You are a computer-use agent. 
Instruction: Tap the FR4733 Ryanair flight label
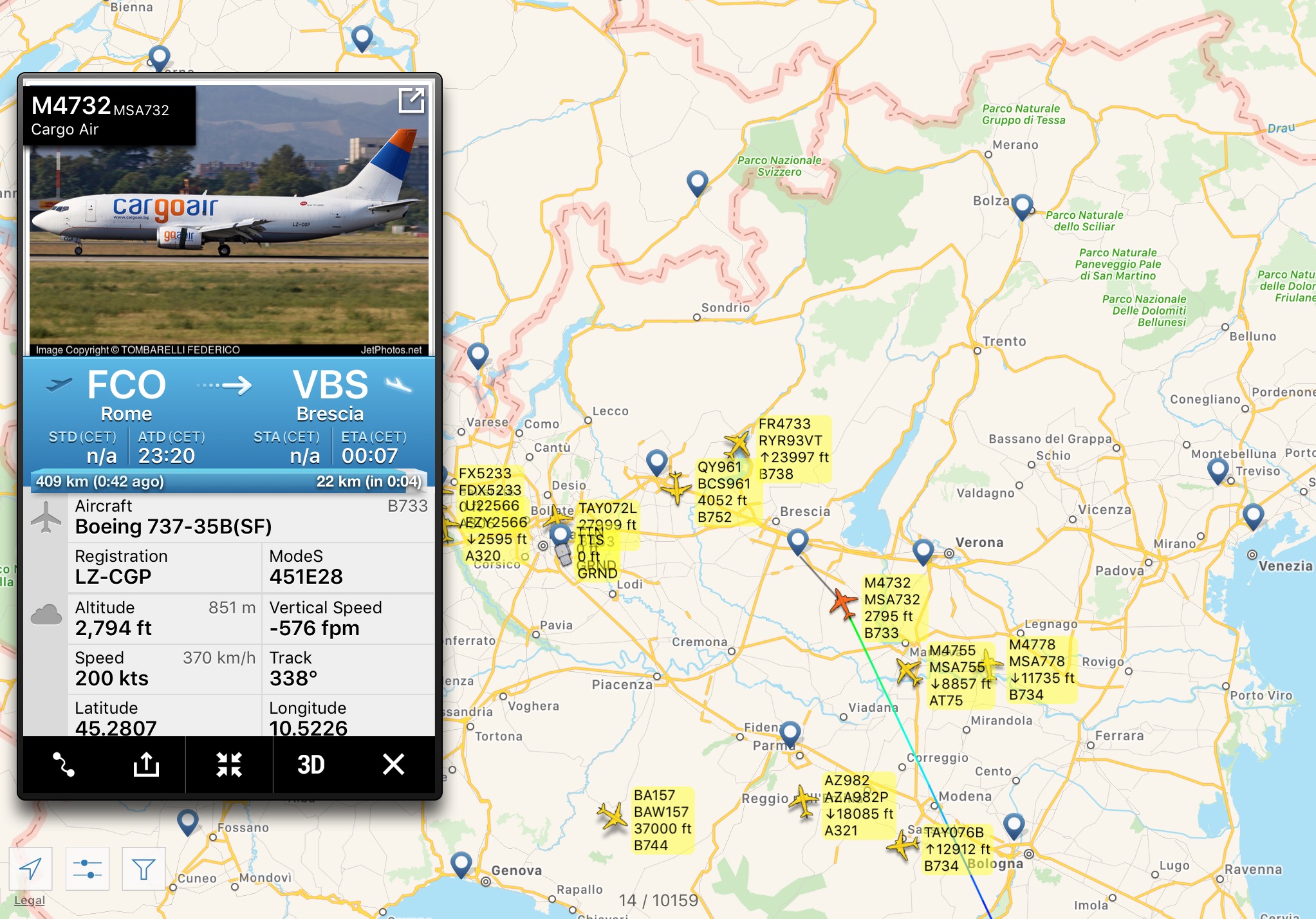[793, 449]
